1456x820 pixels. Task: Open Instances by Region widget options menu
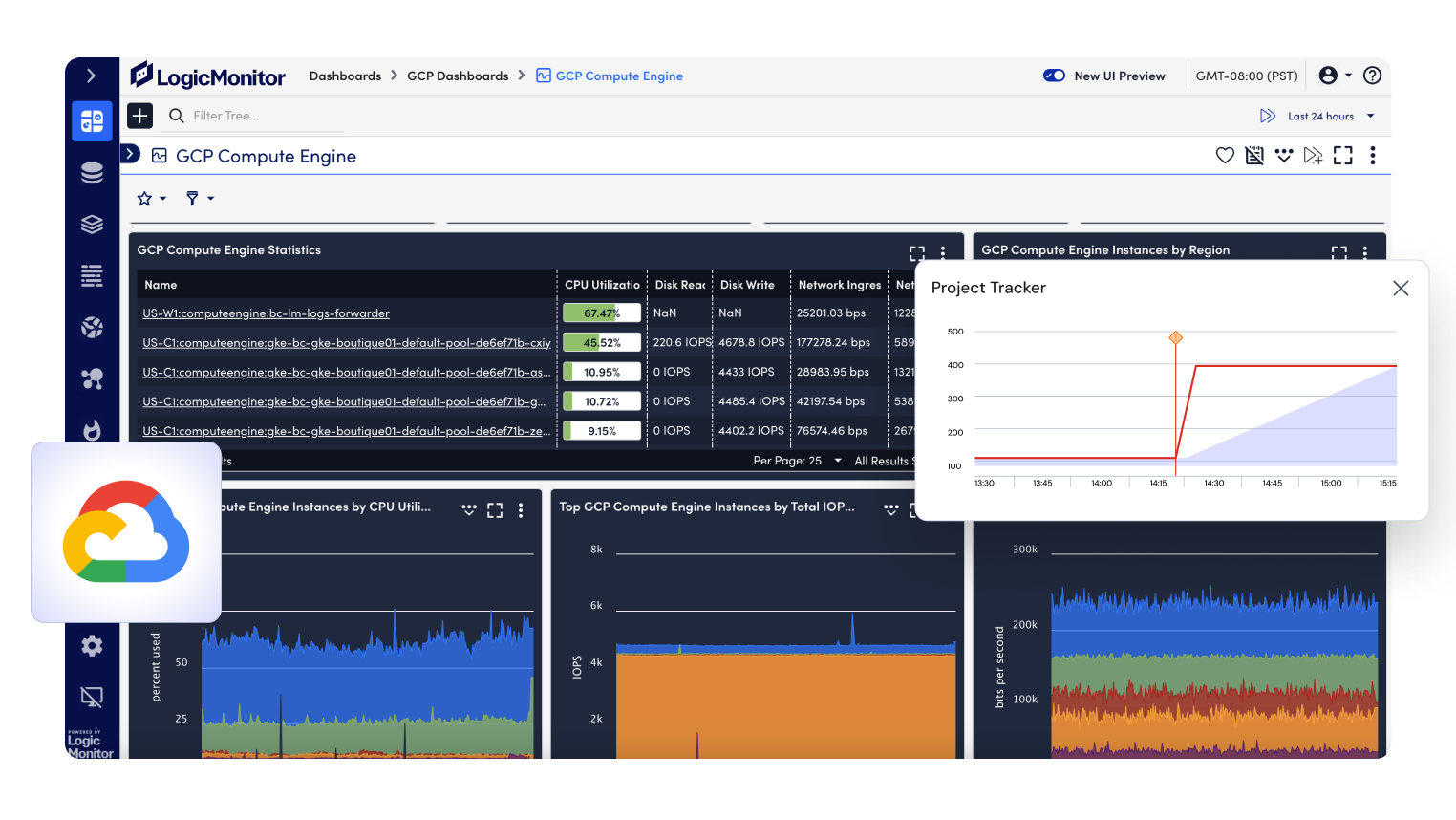[x=1365, y=252]
